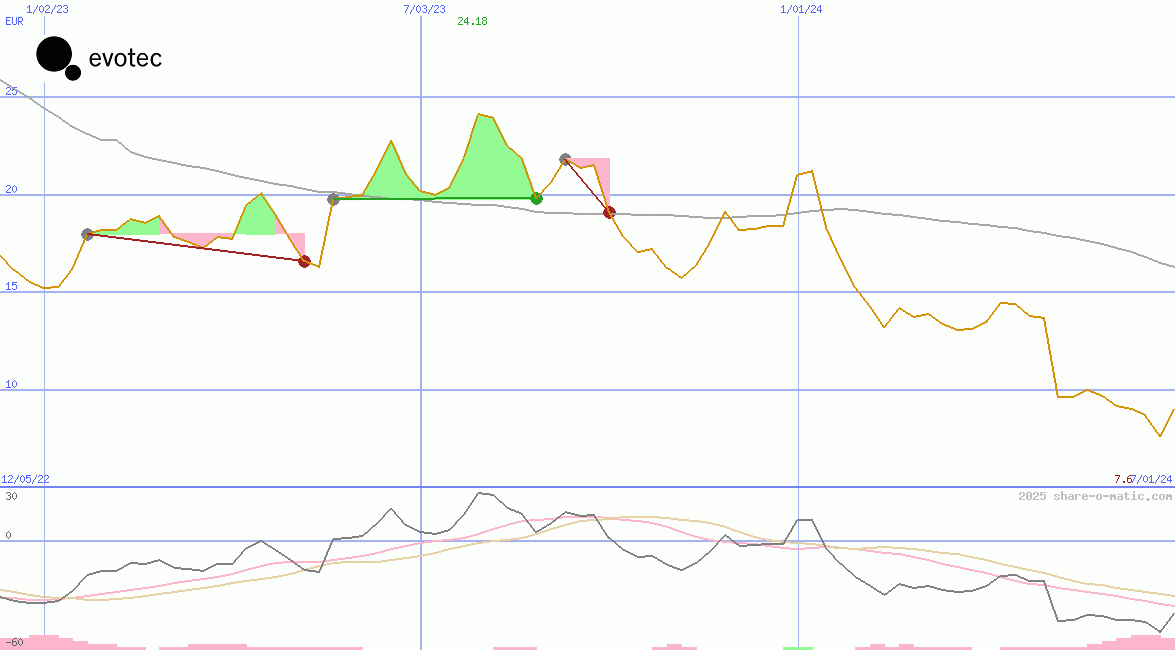Click the green exit dot on the price line
The height and width of the screenshot is (650, 1175).
pos(536,198)
